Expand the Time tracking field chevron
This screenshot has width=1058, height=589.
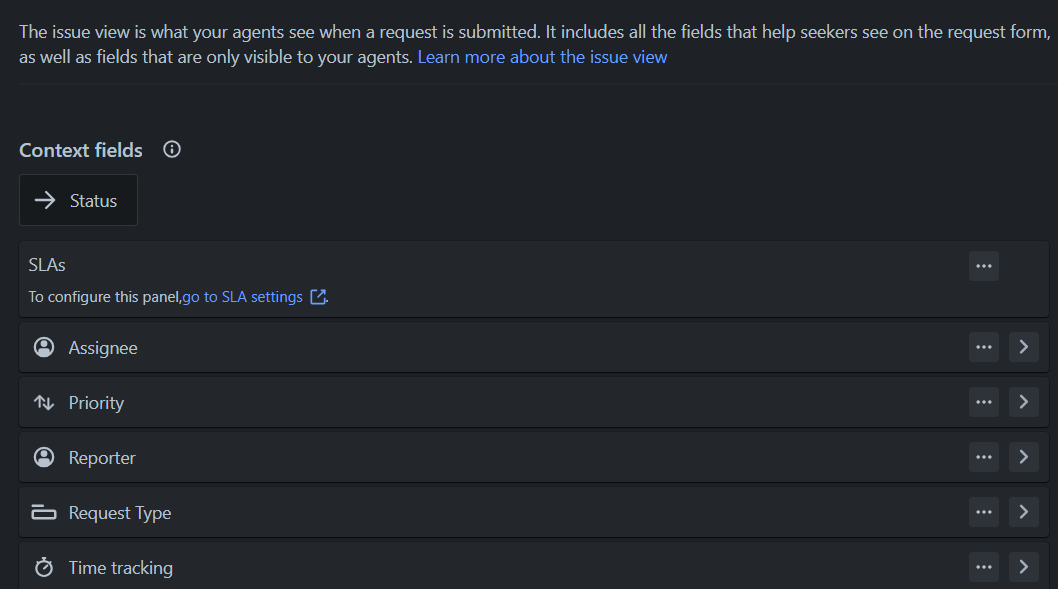pos(1024,567)
